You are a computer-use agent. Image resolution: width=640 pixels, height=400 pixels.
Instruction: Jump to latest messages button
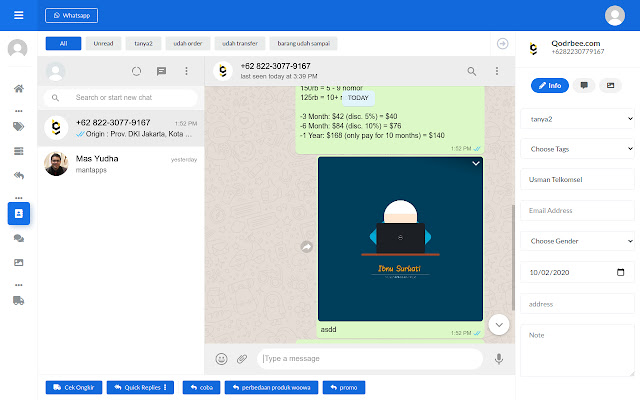pyautogui.click(x=499, y=325)
